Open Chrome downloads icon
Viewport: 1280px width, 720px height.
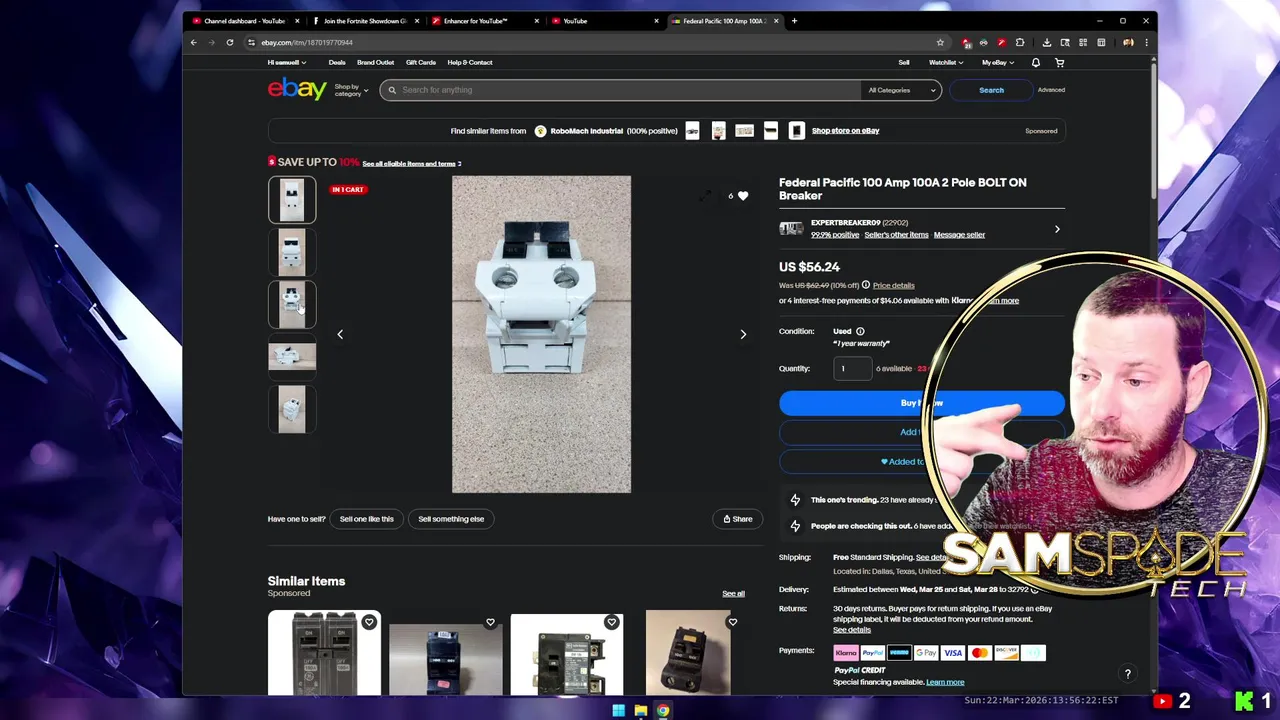pyautogui.click(x=1046, y=42)
